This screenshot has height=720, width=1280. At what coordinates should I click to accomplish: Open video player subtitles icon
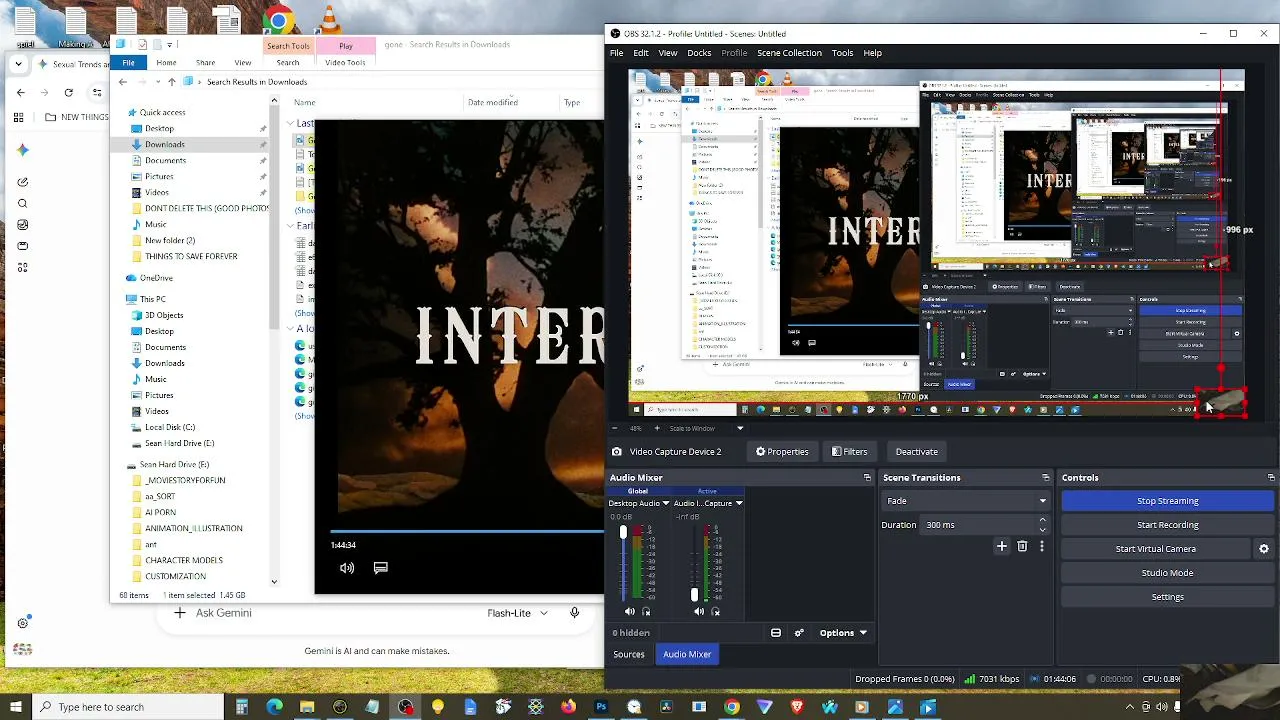tap(381, 568)
